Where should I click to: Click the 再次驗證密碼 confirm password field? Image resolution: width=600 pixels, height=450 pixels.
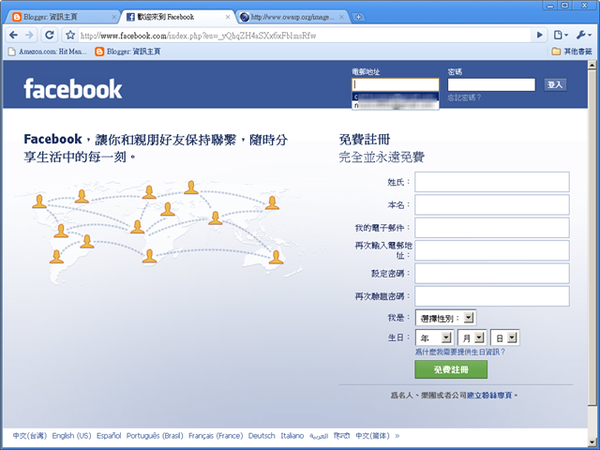492,296
